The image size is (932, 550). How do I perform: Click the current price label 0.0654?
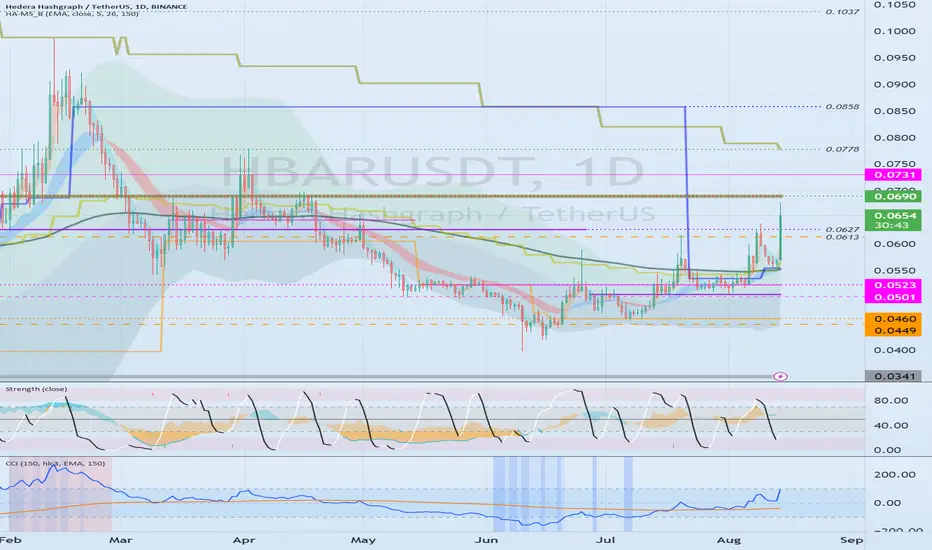tap(893, 215)
